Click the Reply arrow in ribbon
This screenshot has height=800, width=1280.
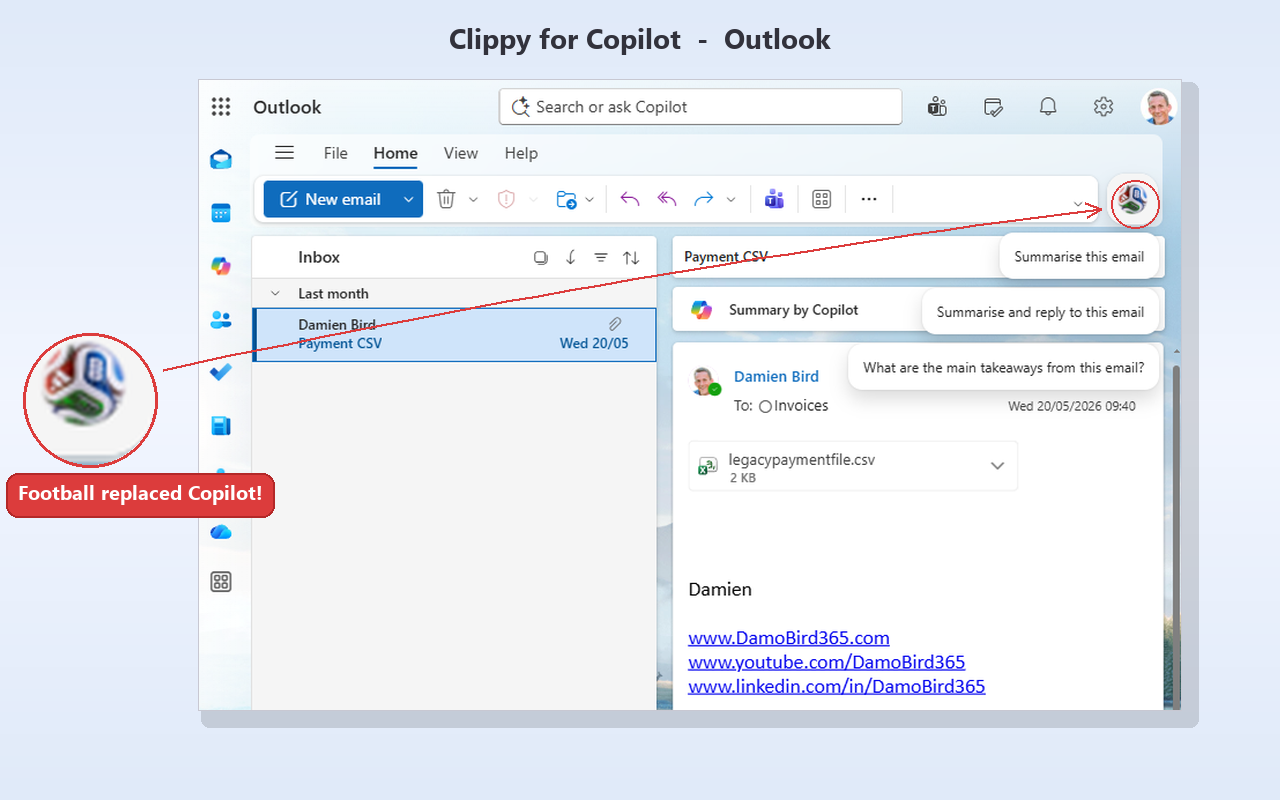[x=630, y=199]
